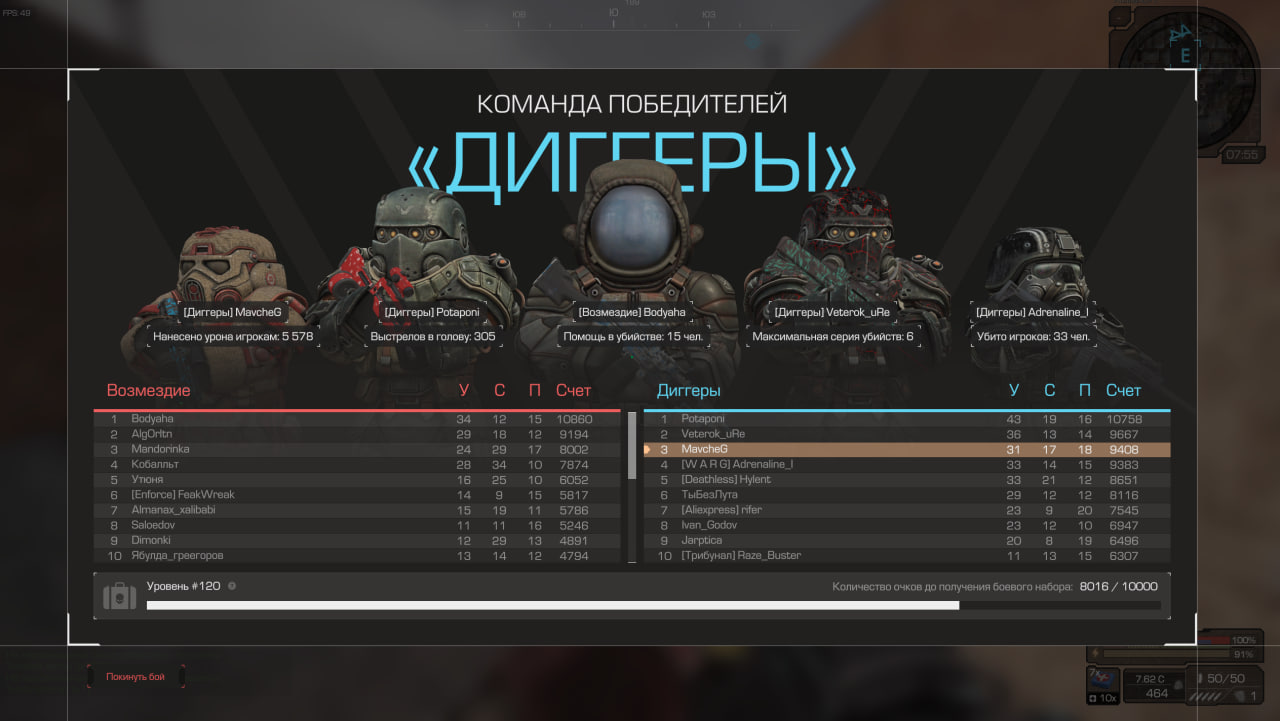Click the Убито игроков: 33 чел. label
The image size is (1280, 721).
coord(1033,337)
